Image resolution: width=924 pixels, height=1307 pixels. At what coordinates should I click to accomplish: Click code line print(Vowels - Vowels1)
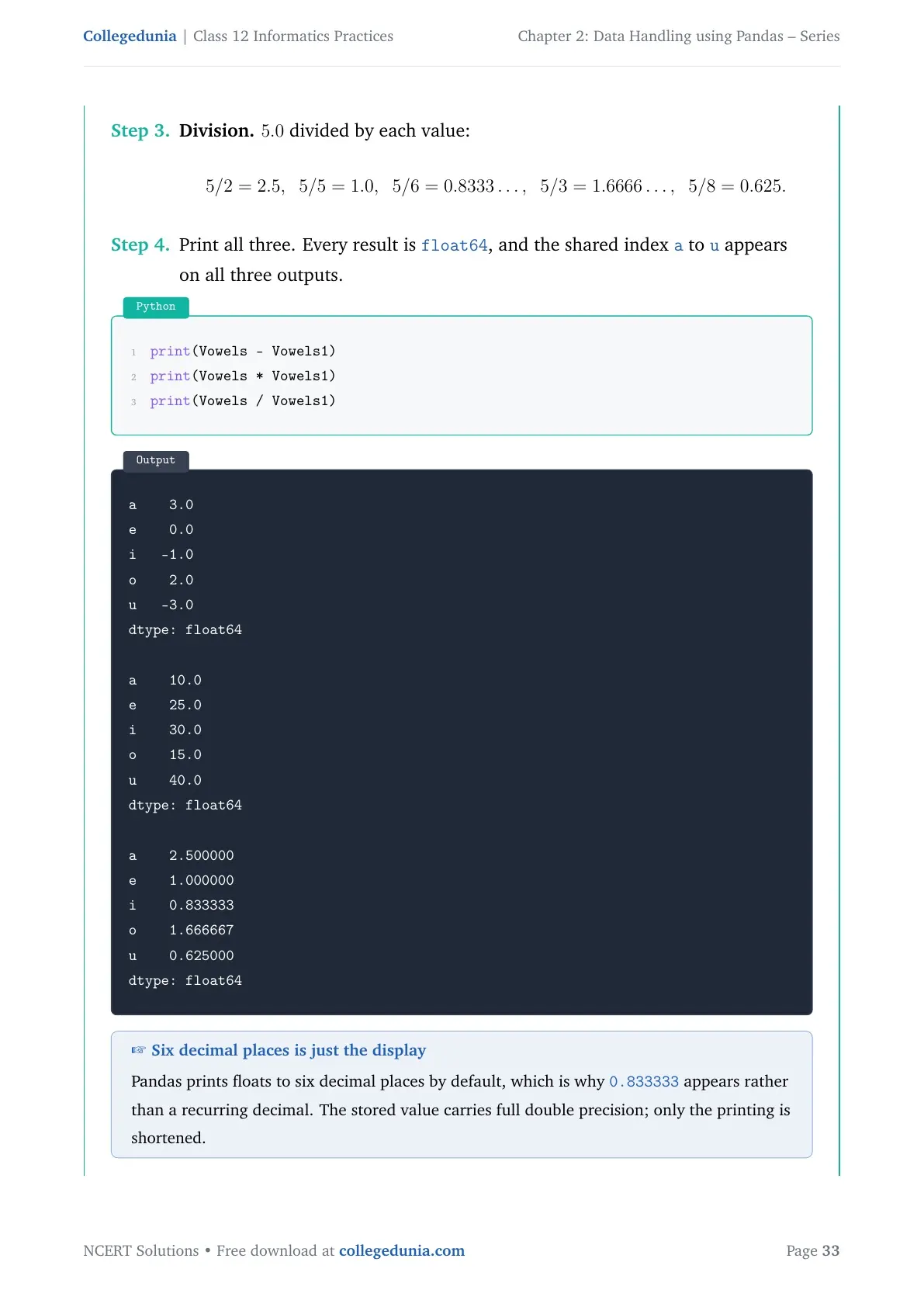click(x=243, y=351)
